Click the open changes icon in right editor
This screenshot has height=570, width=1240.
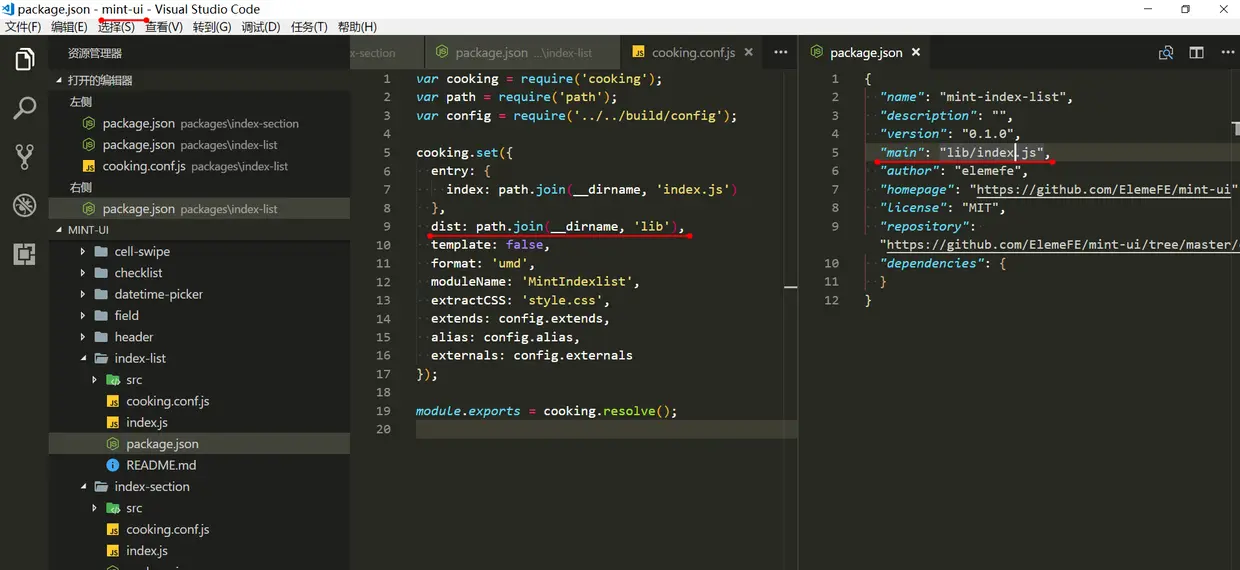1166,53
